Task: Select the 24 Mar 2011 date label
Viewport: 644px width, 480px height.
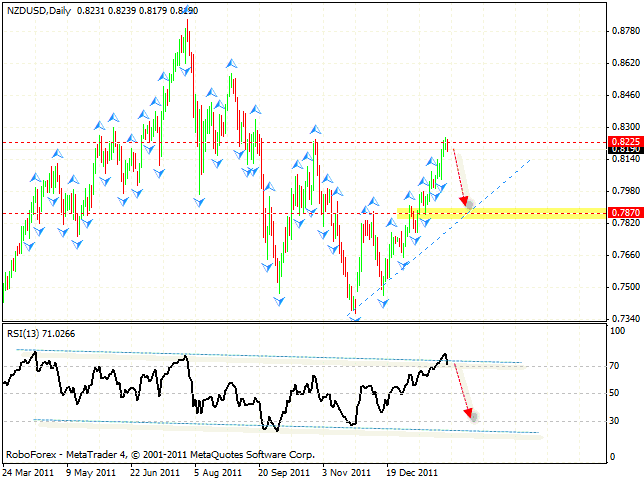Action: pyautogui.click(x=24, y=472)
